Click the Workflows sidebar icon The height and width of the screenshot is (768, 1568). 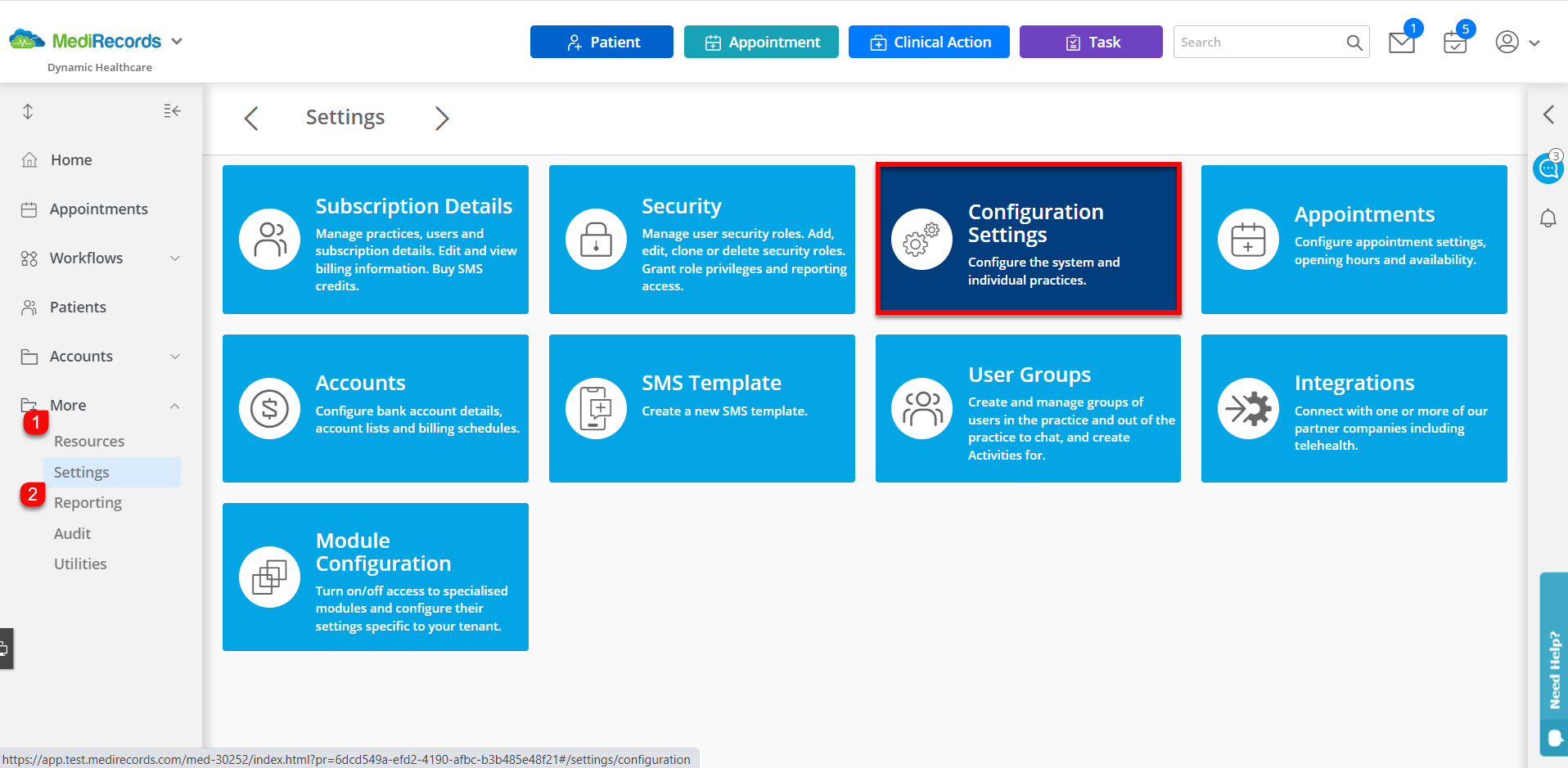coord(29,258)
